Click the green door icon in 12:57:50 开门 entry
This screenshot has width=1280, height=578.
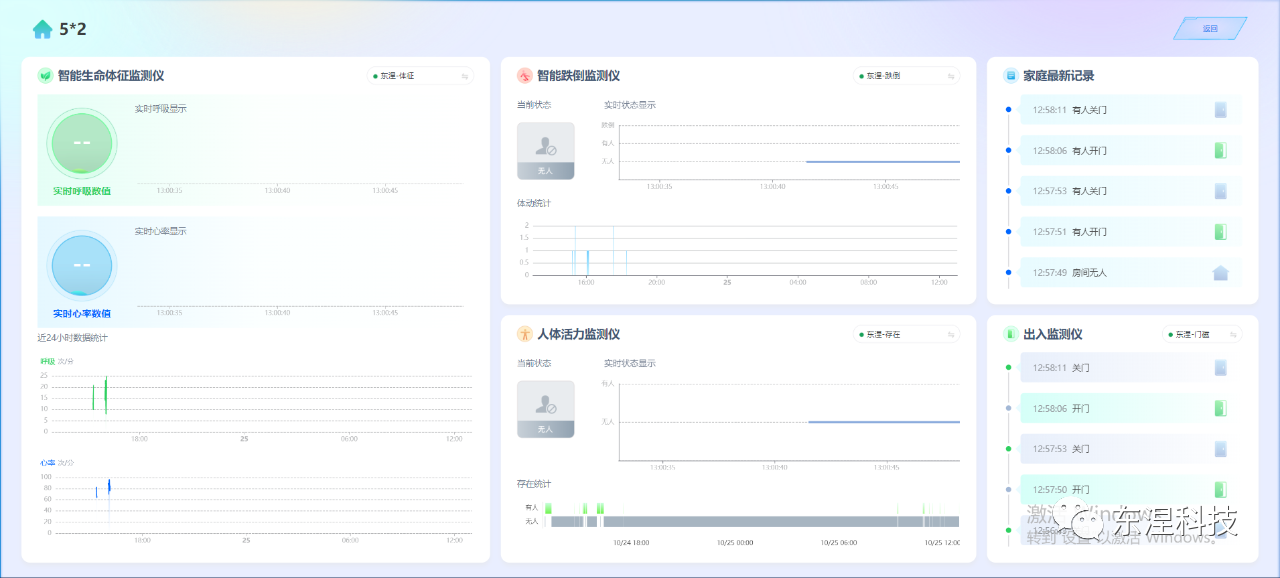(x=1220, y=490)
